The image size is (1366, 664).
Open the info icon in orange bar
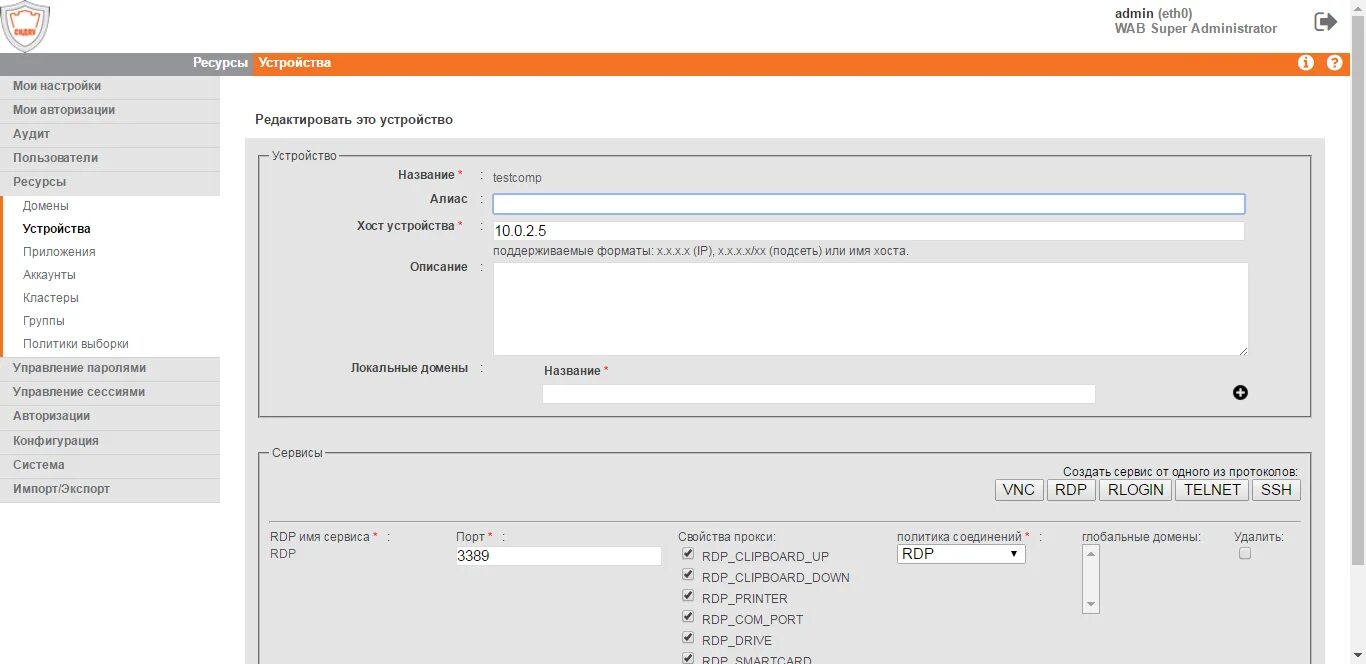1306,63
